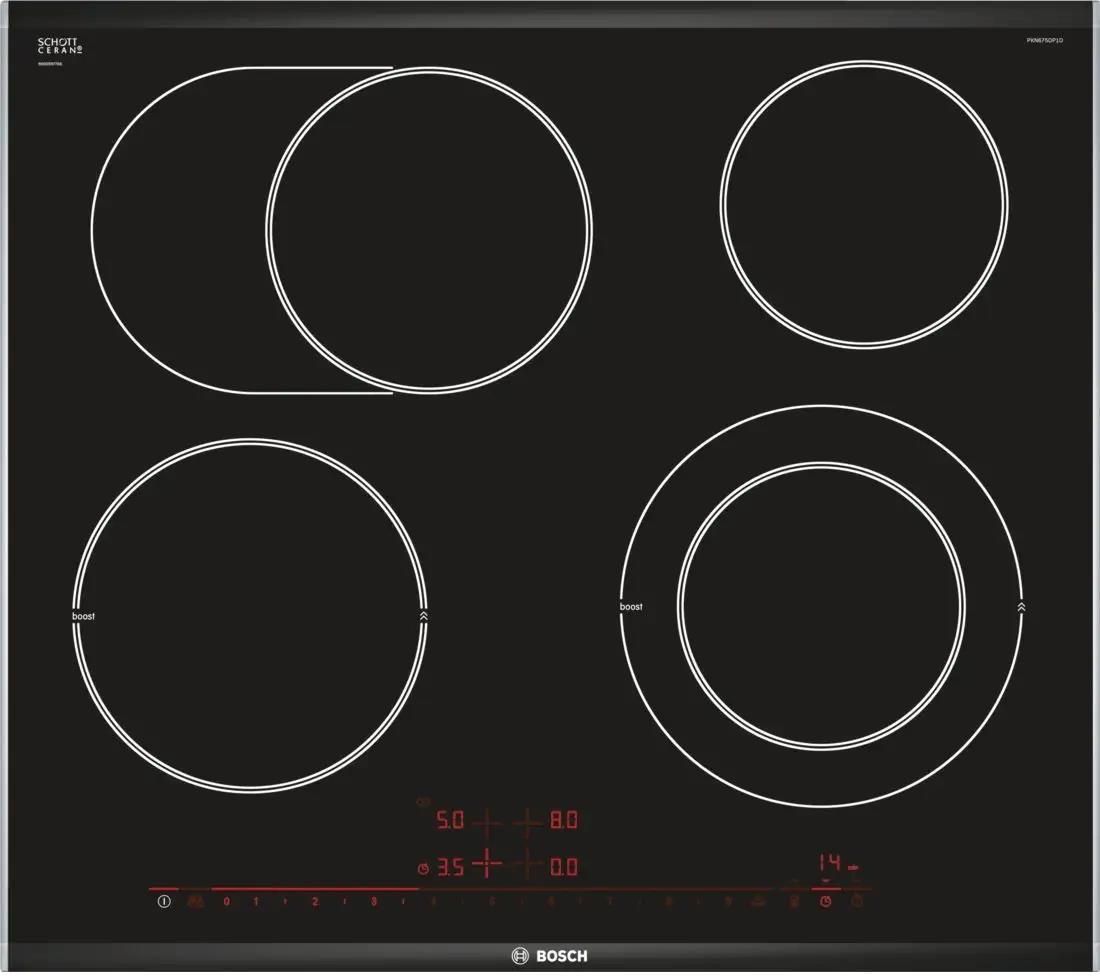This screenshot has height=976, width=1100.
Task: Expand front-left zone with double chevron
Action: click(x=424, y=617)
